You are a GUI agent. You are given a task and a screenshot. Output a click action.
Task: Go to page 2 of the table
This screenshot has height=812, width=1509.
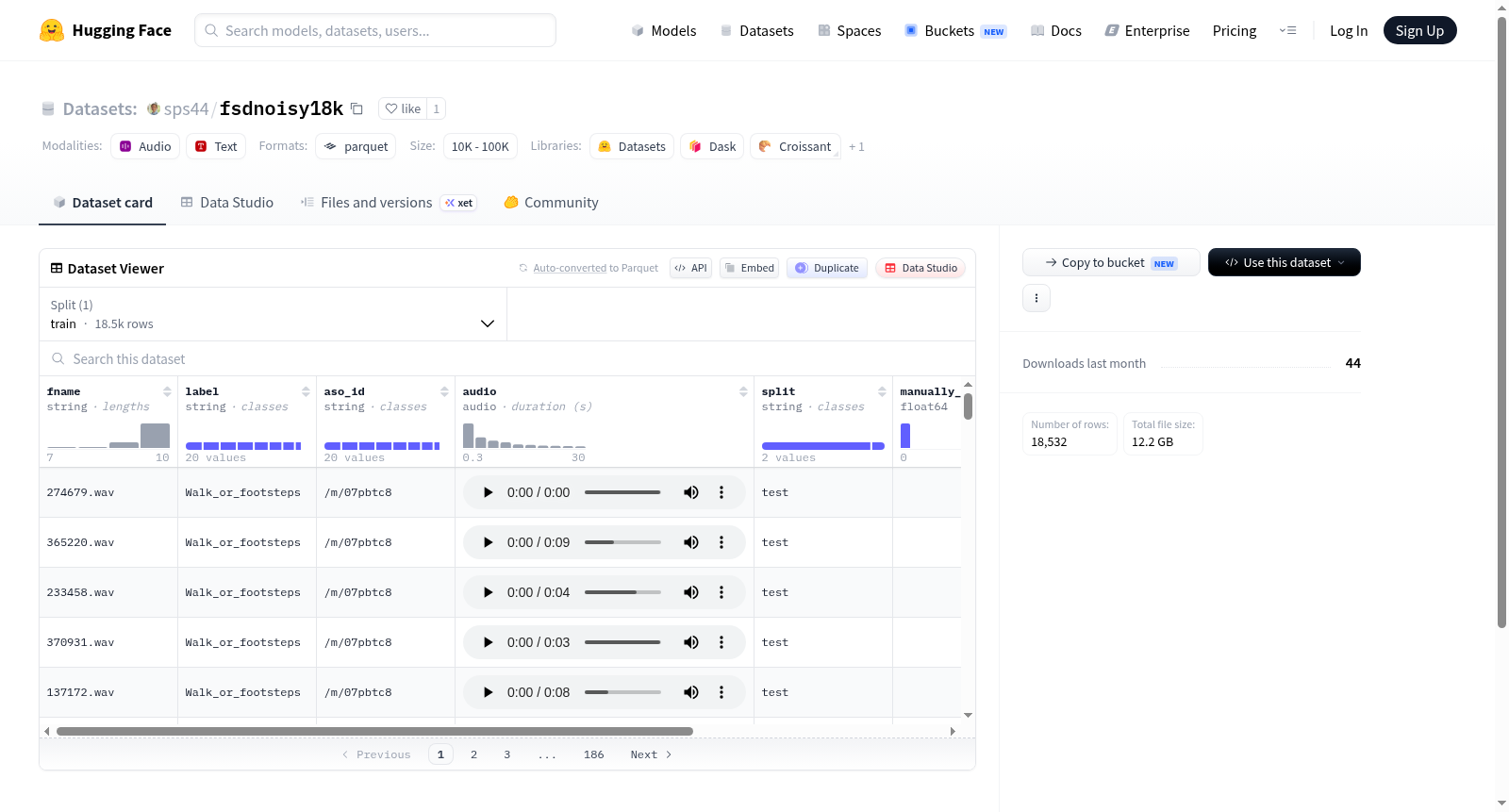(473, 754)
